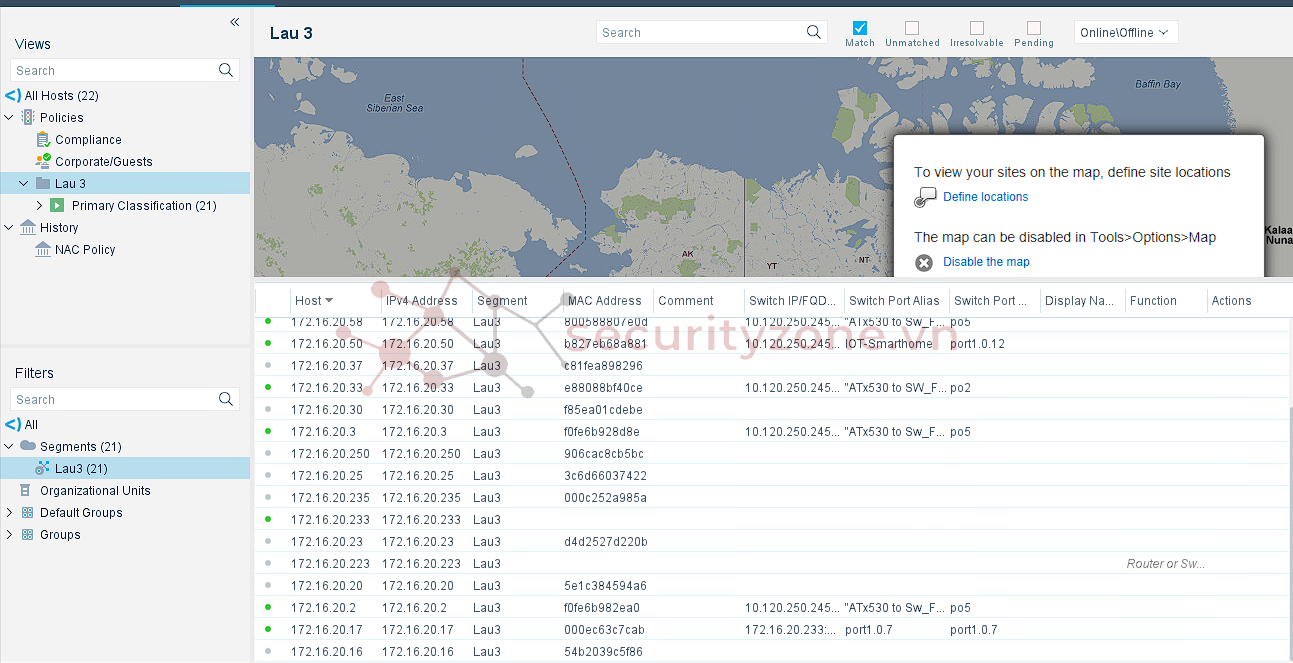Click the Disable the map X icon
The image size is (1293, 663).
coord(924,263)
